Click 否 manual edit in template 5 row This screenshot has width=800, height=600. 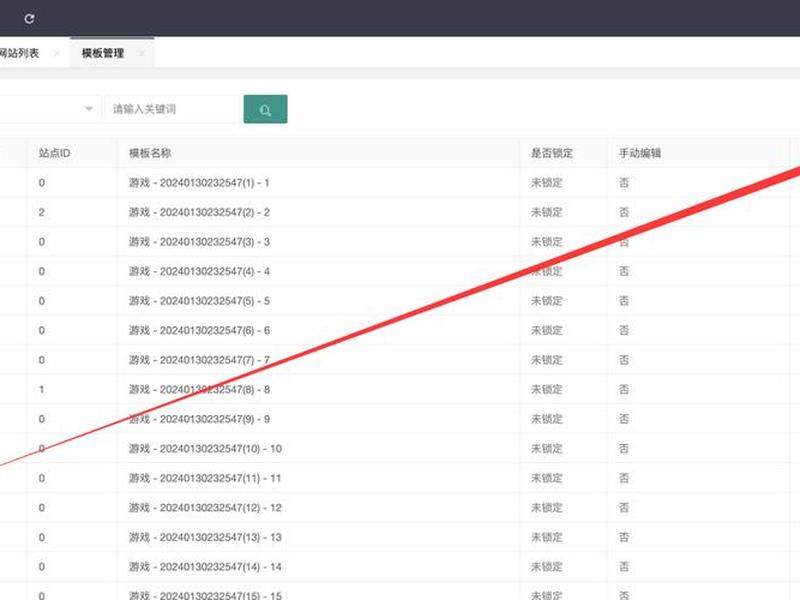624,301
